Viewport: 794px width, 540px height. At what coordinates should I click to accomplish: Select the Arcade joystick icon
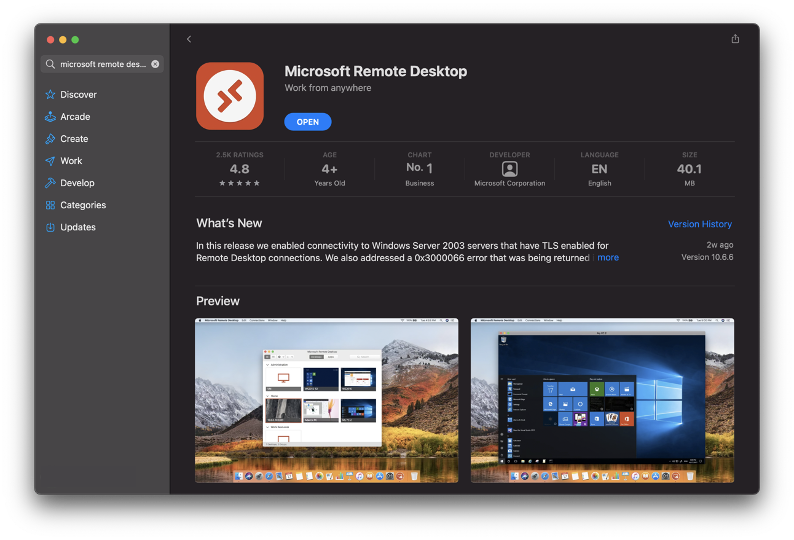(50, 117)
